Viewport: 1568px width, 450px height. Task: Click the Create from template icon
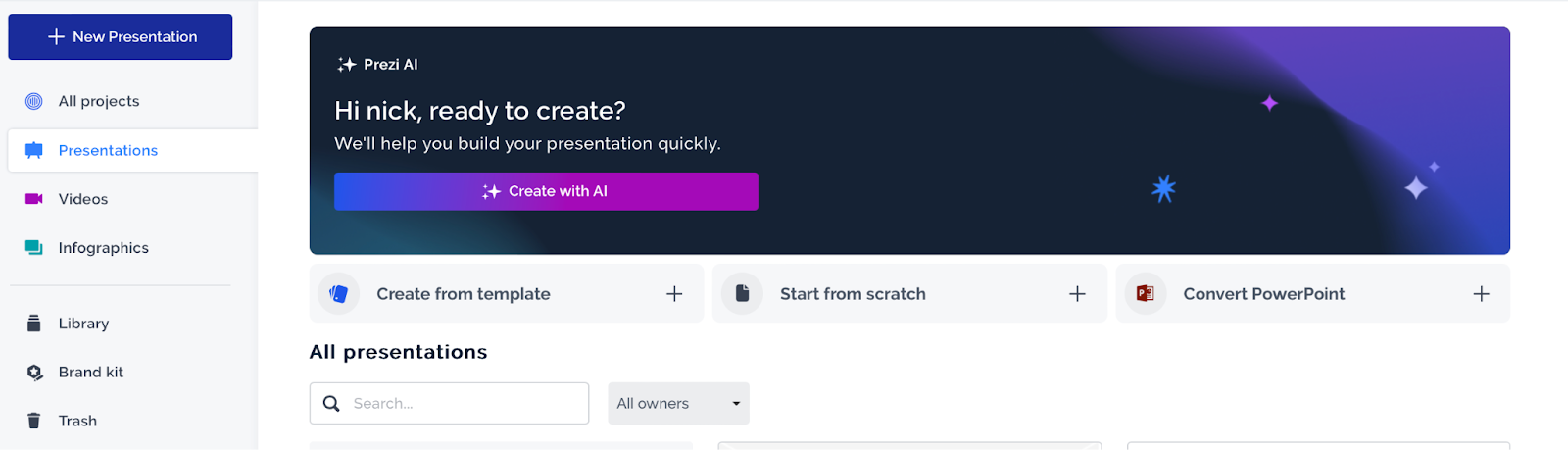tap(339, 293)
